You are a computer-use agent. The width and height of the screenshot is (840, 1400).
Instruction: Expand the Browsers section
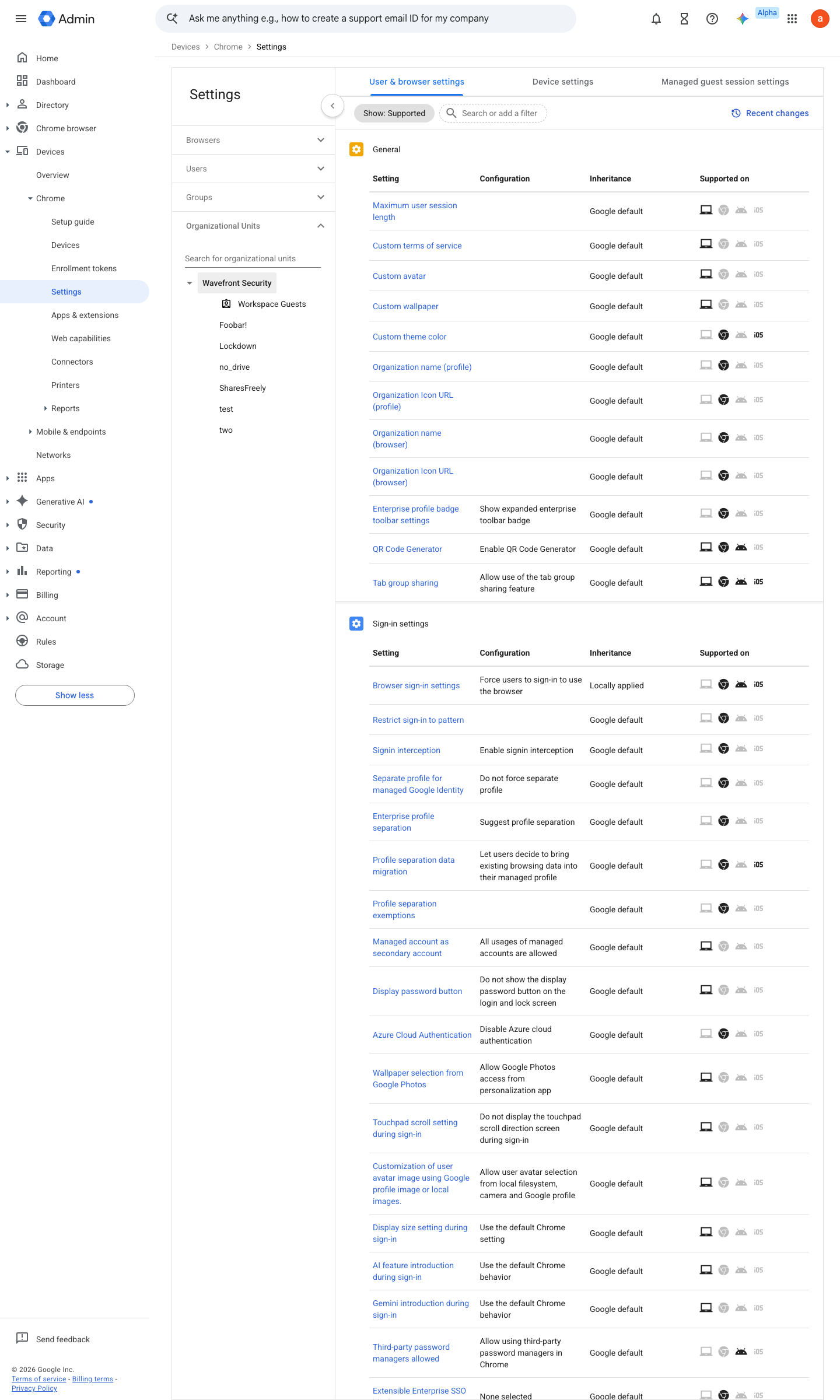(x=321, y=140)
